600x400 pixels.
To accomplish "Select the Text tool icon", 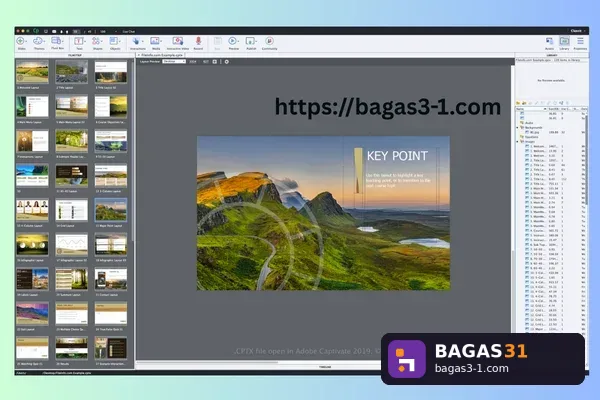I will (x=78, y=41).
